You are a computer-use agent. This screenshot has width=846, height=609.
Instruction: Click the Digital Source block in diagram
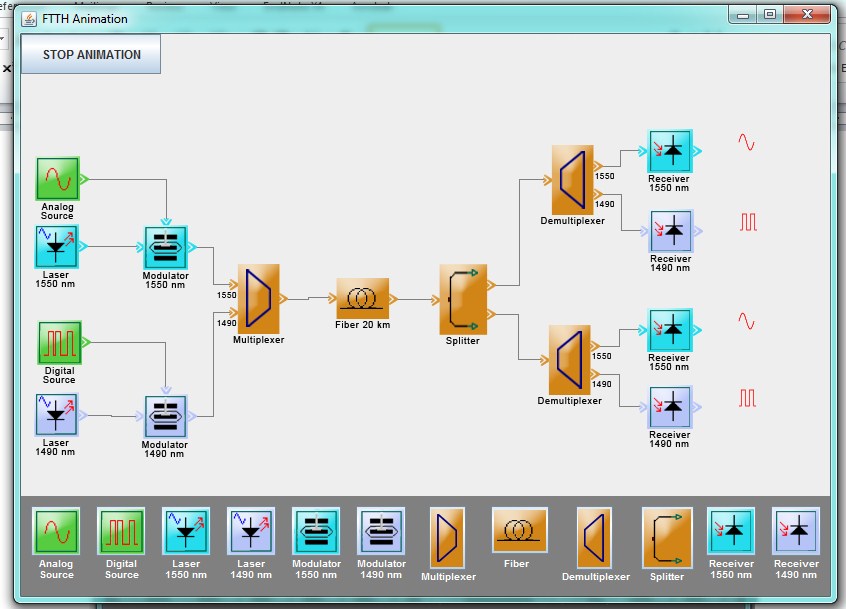60,343
